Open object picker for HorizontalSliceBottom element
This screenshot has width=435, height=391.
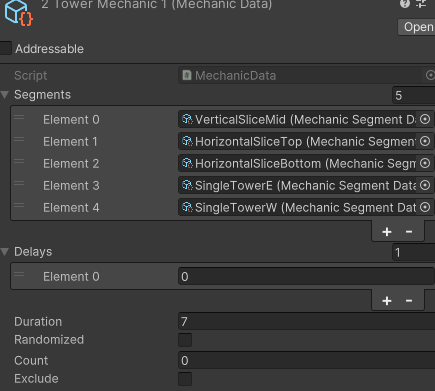(x=425, y=163)
